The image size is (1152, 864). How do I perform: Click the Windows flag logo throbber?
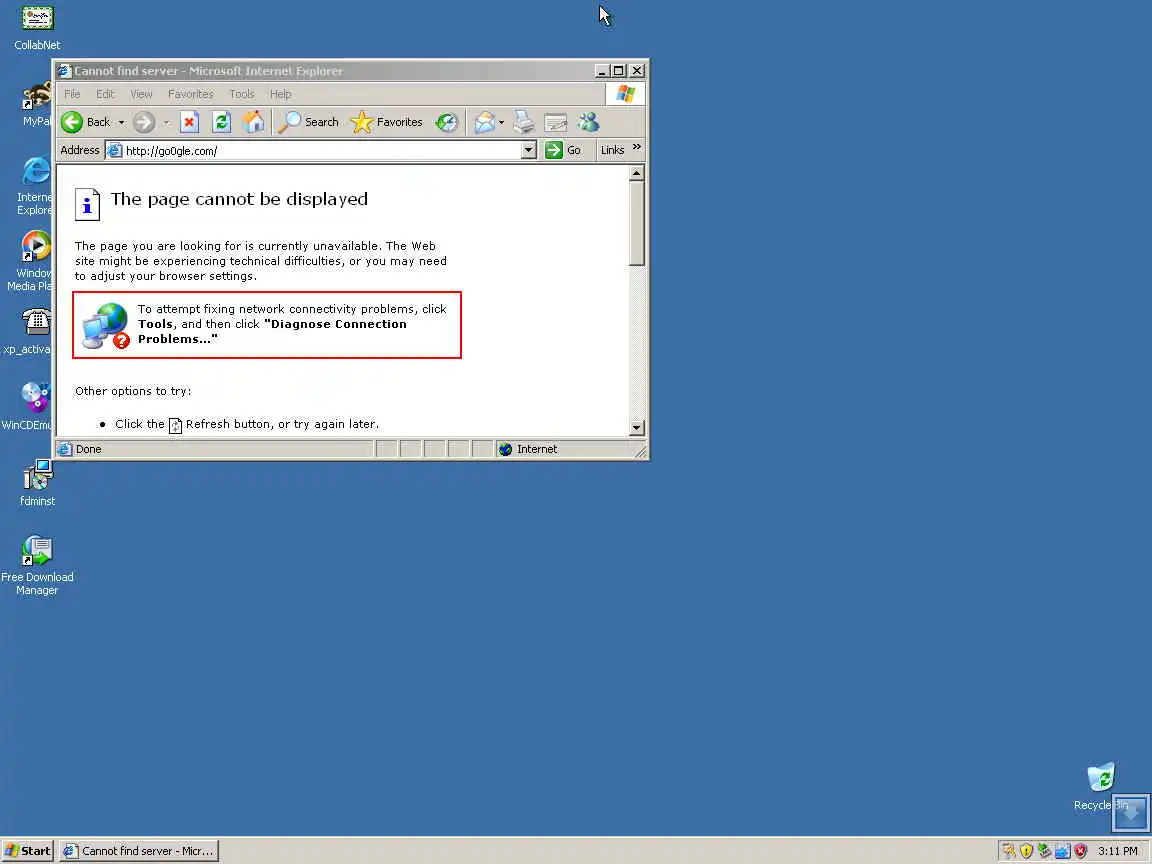tap(625, 94)
